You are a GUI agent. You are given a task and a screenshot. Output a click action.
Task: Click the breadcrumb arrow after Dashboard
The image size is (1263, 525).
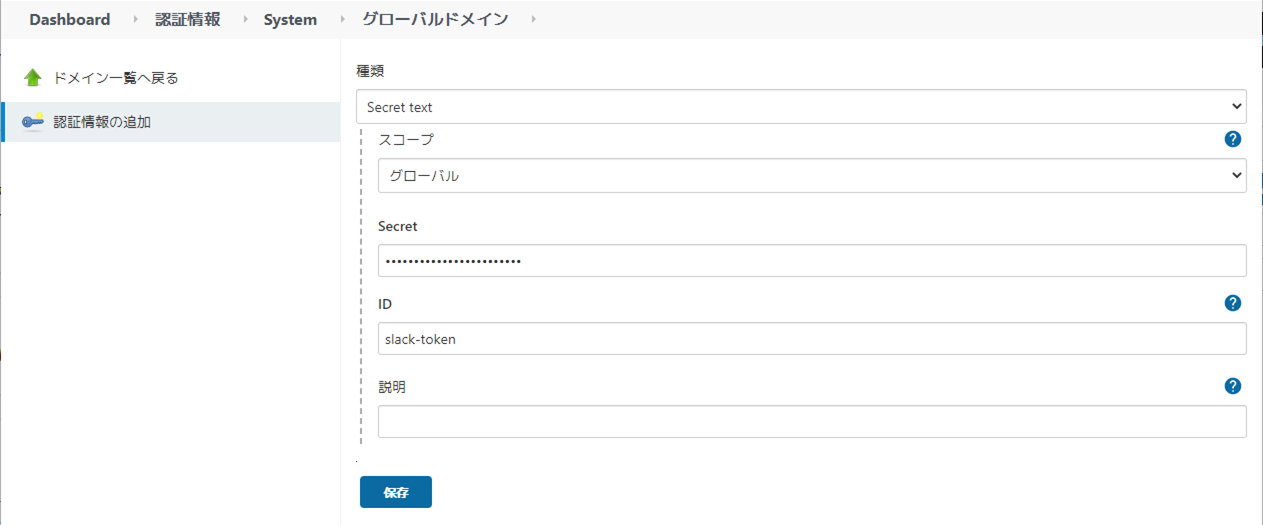point(135,20)
